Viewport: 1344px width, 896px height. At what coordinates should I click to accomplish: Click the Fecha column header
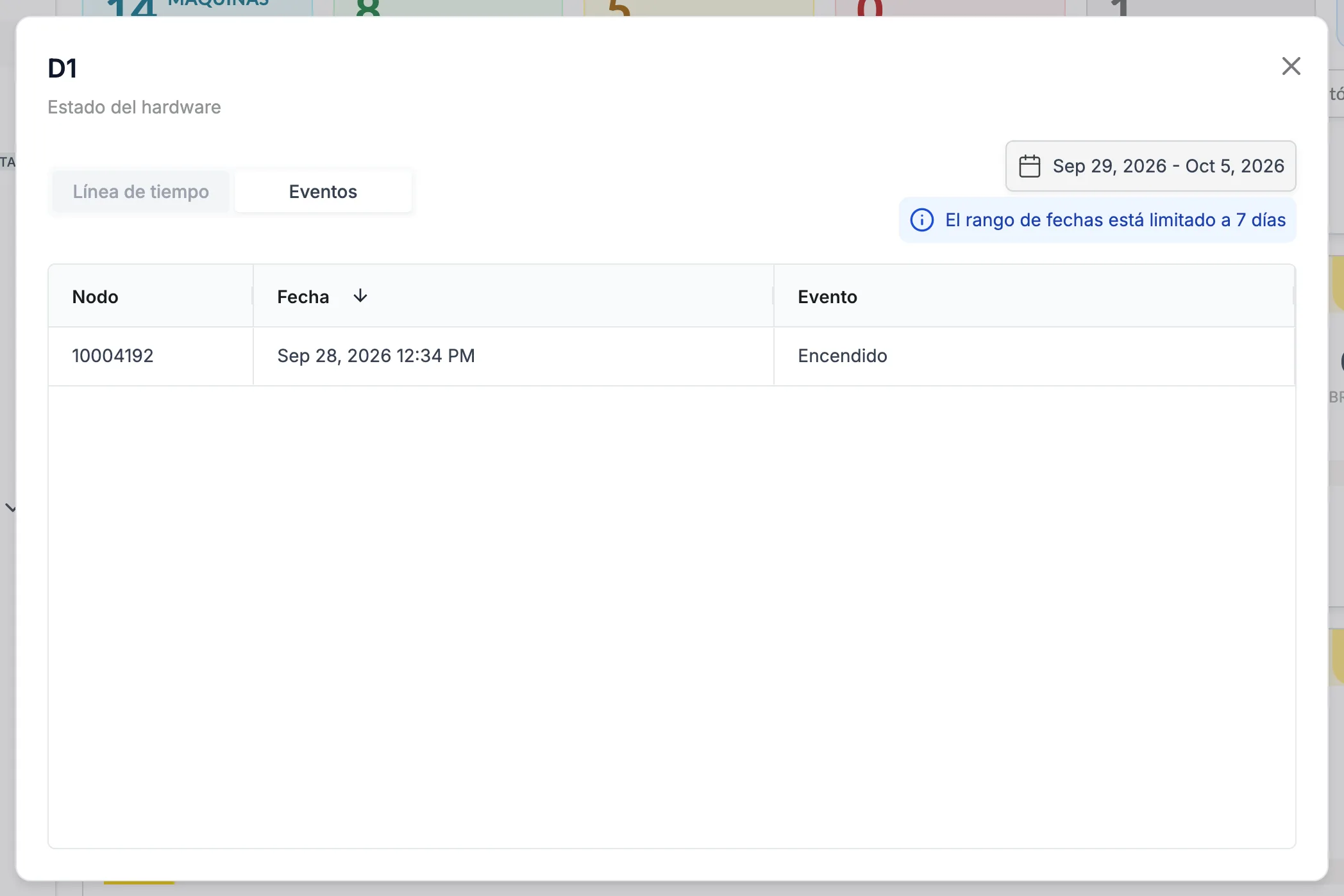513,296
